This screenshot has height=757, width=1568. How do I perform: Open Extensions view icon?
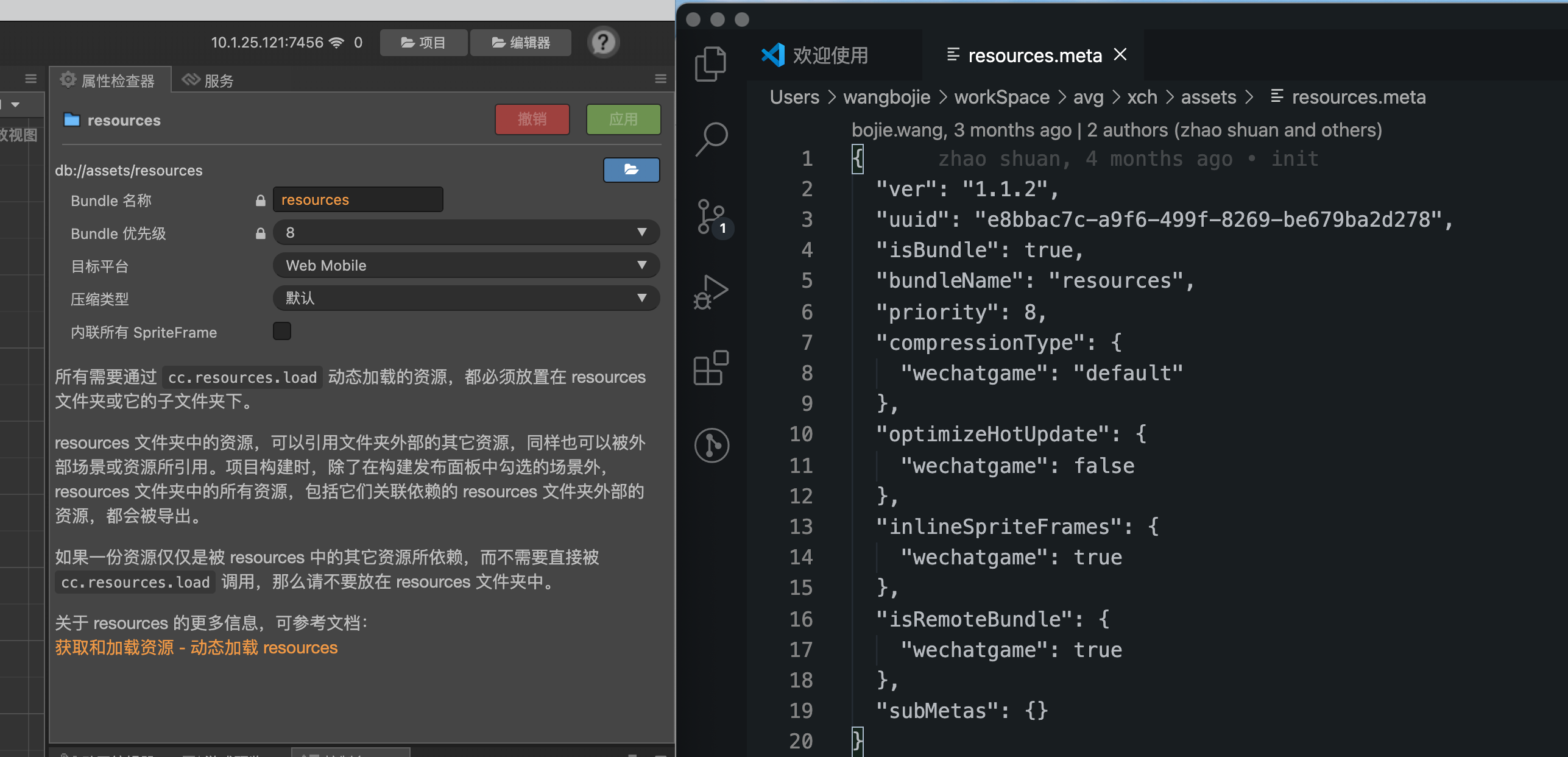[710, 368]
